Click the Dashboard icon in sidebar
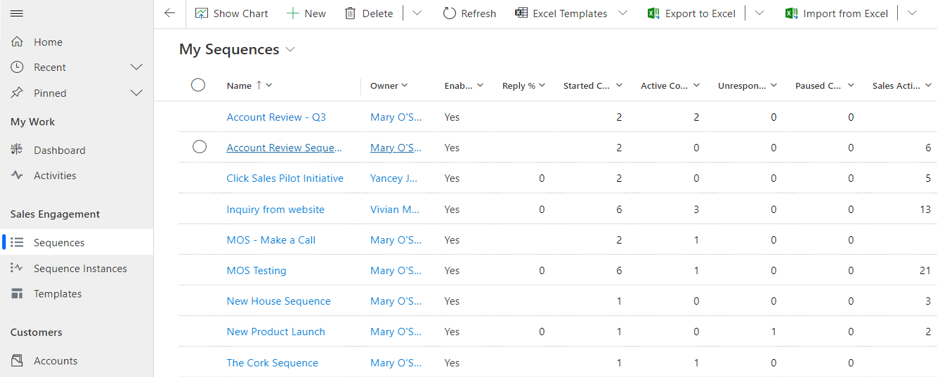Viewport: 937px width, 377px height. 17,150
